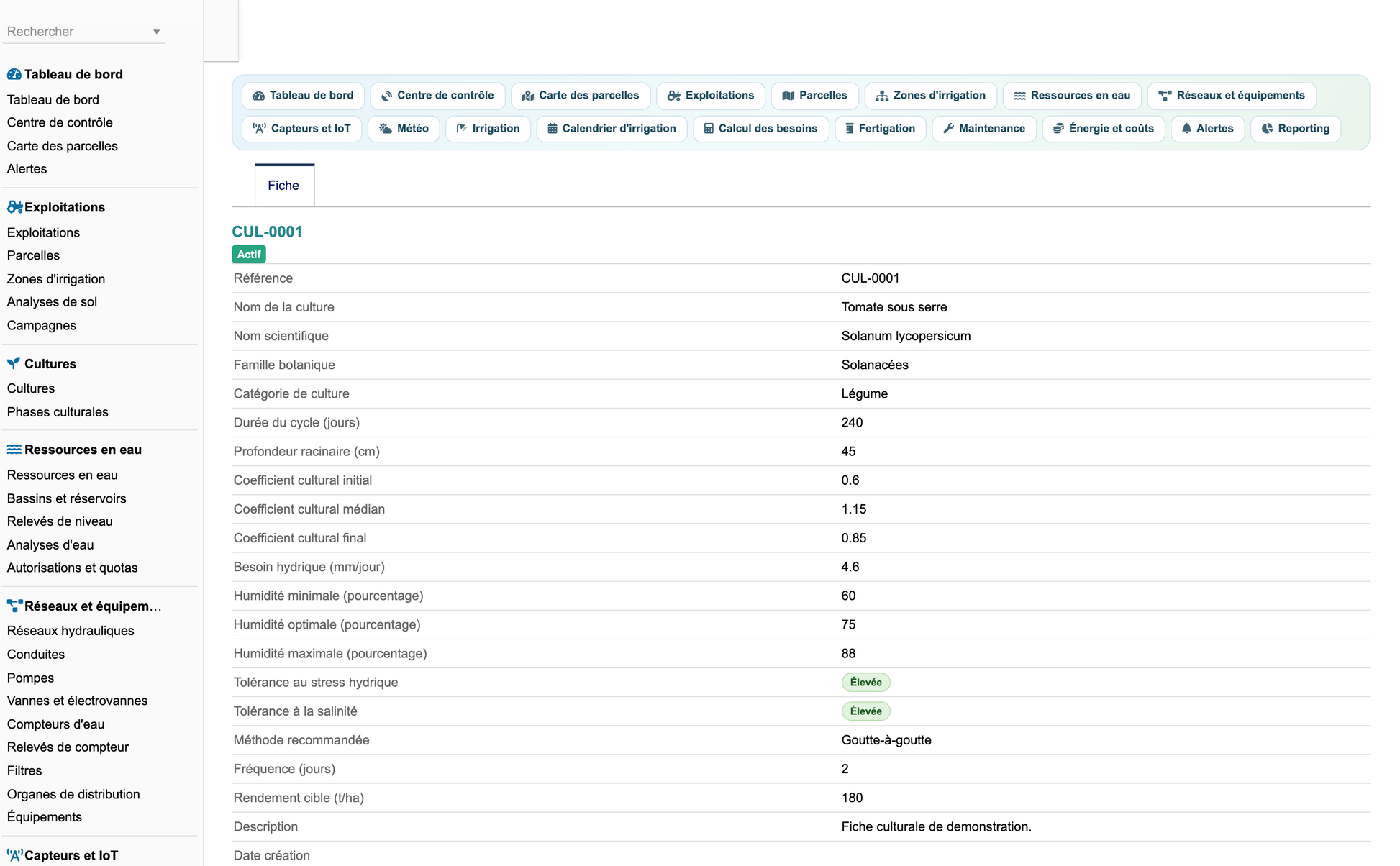Open Organes de distribution in the sidebar

click(x=73, y=794)
